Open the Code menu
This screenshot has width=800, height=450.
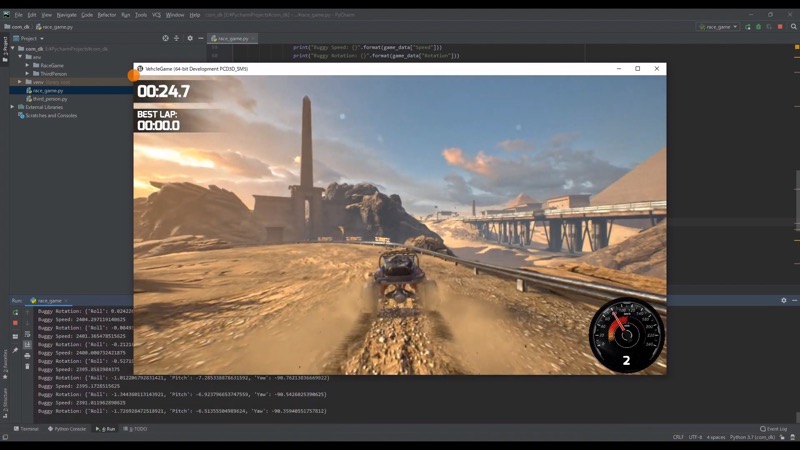point(87,15)
